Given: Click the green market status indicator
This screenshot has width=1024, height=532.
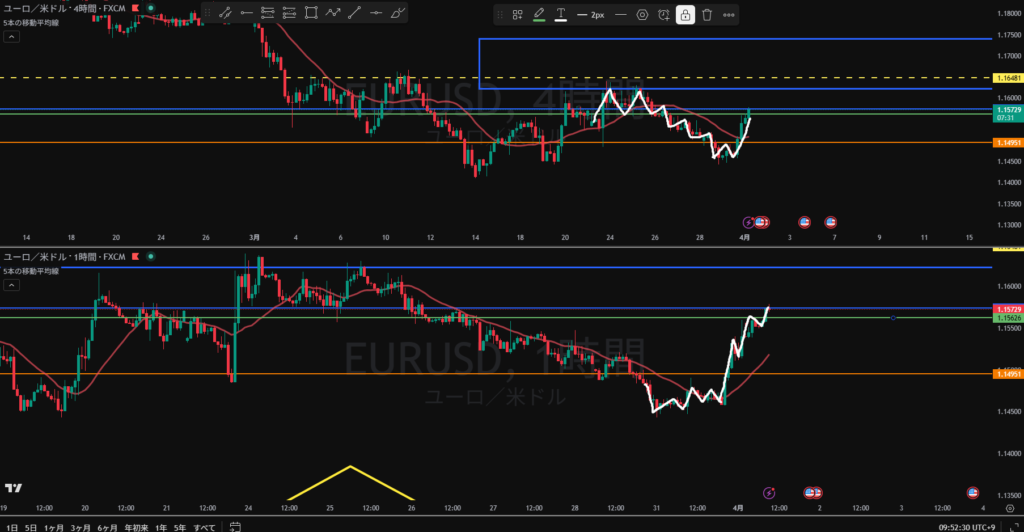Looking at the screenshot, I should pyautogui.click(x=151, y=7).
